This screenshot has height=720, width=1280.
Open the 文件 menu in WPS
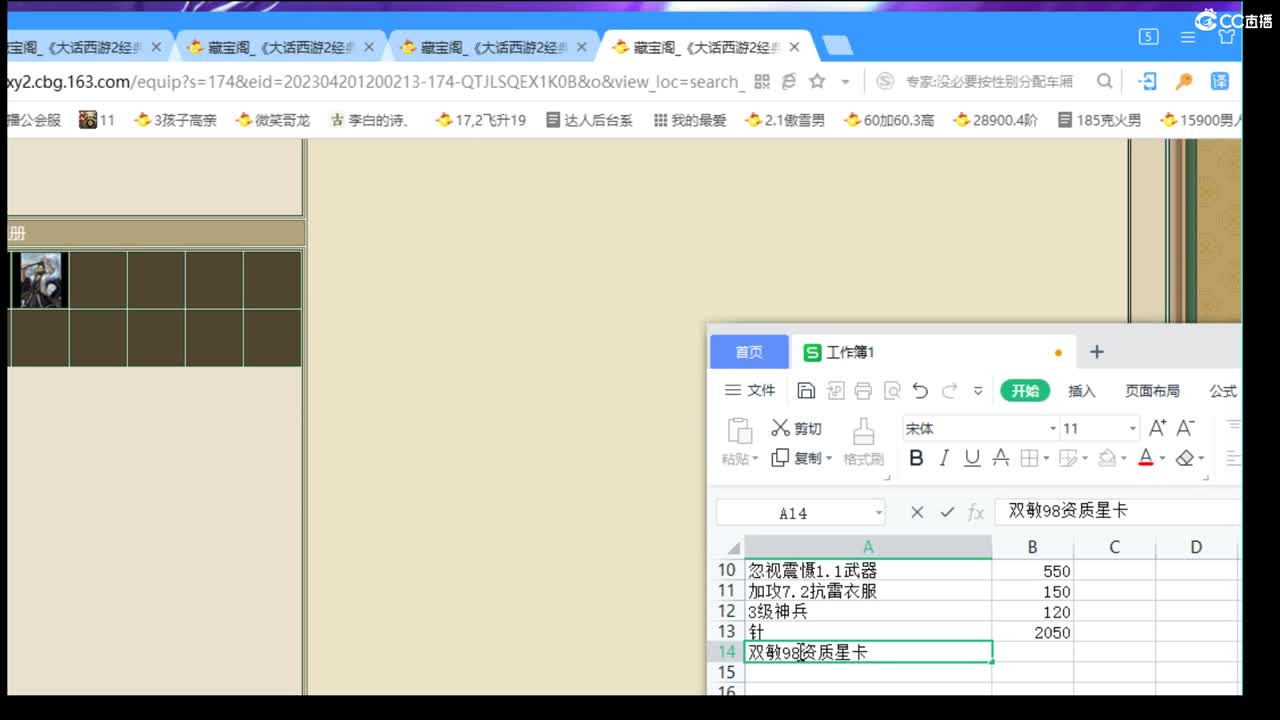(x=750, y=391)
